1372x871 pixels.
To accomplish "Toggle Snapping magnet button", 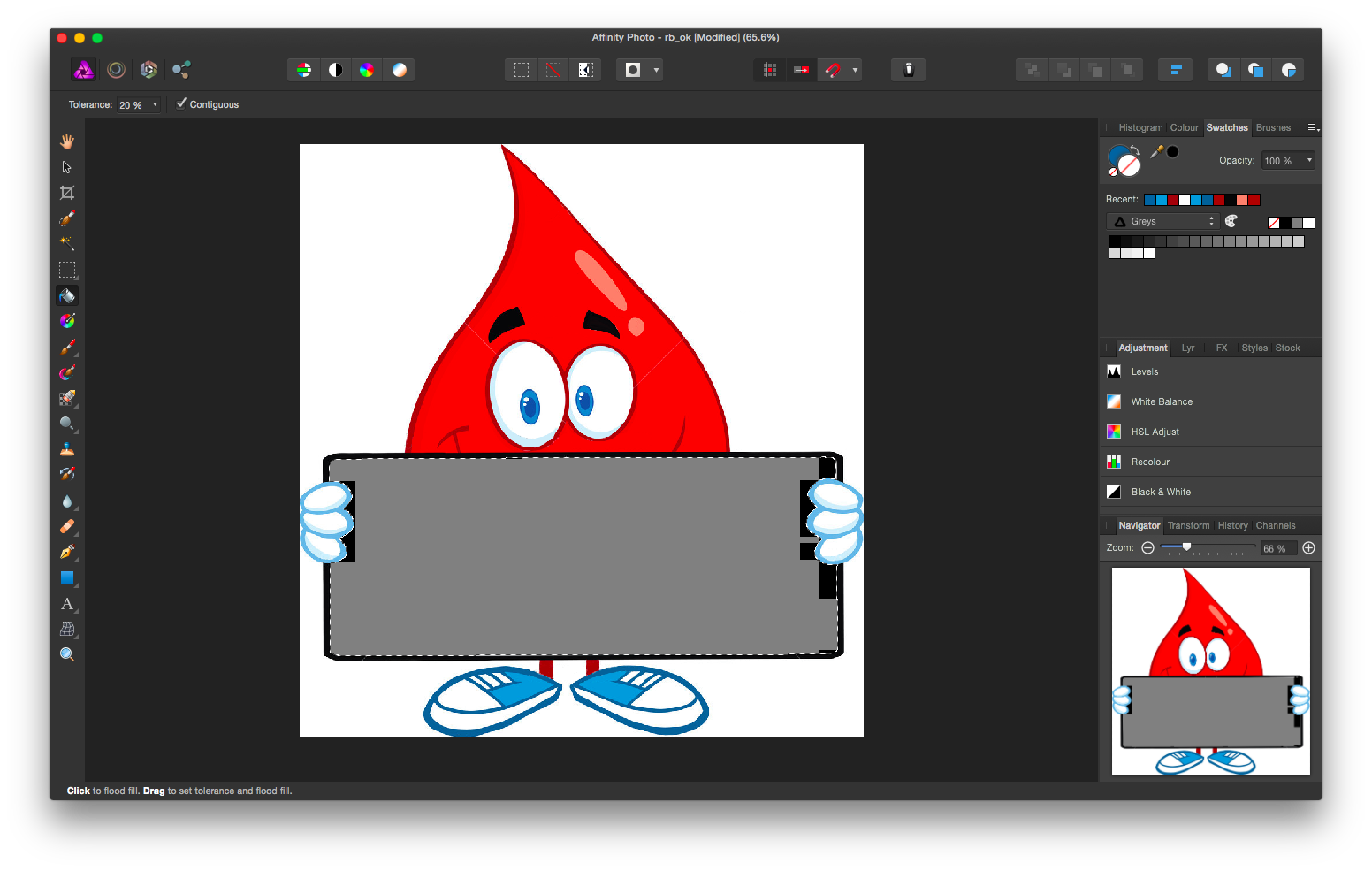I will [x=833, y=70].
